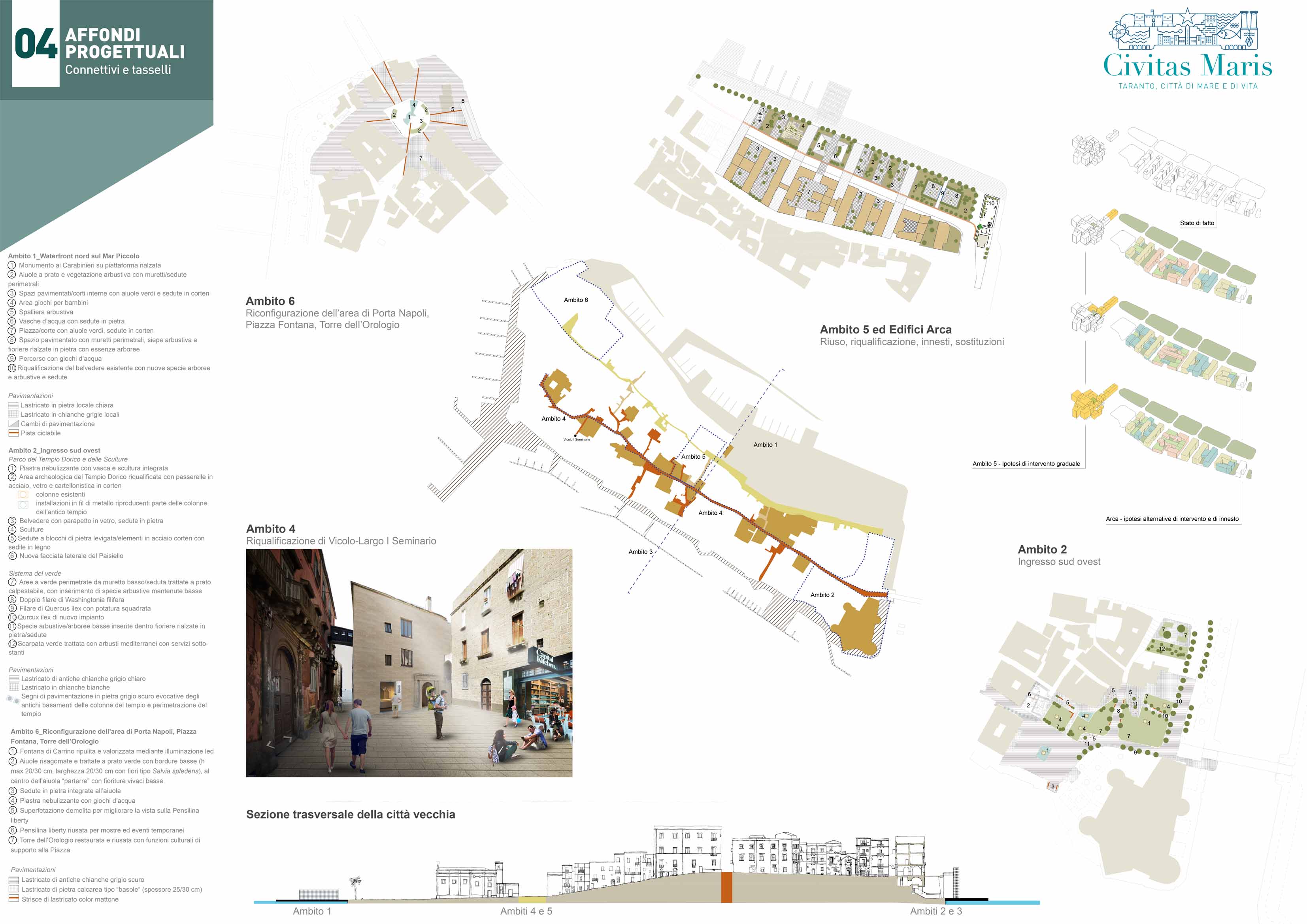
Task: Click the Lastricato in pietra locale chiara swatch
Action: tap(14, 405)
